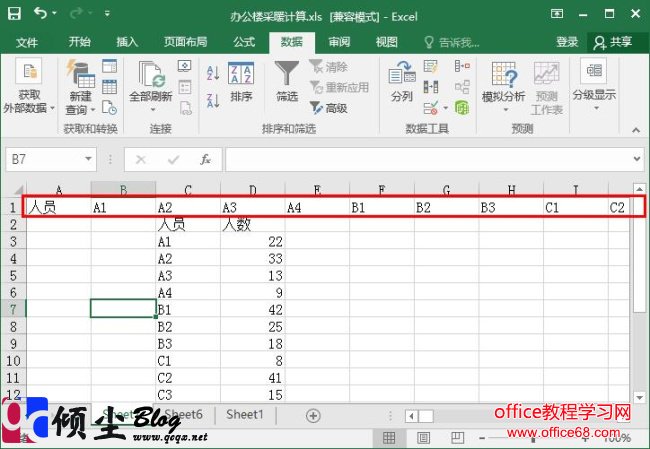
Task: Click the horizontal scrollbar left arrow
Action: (x=411, y=416)
